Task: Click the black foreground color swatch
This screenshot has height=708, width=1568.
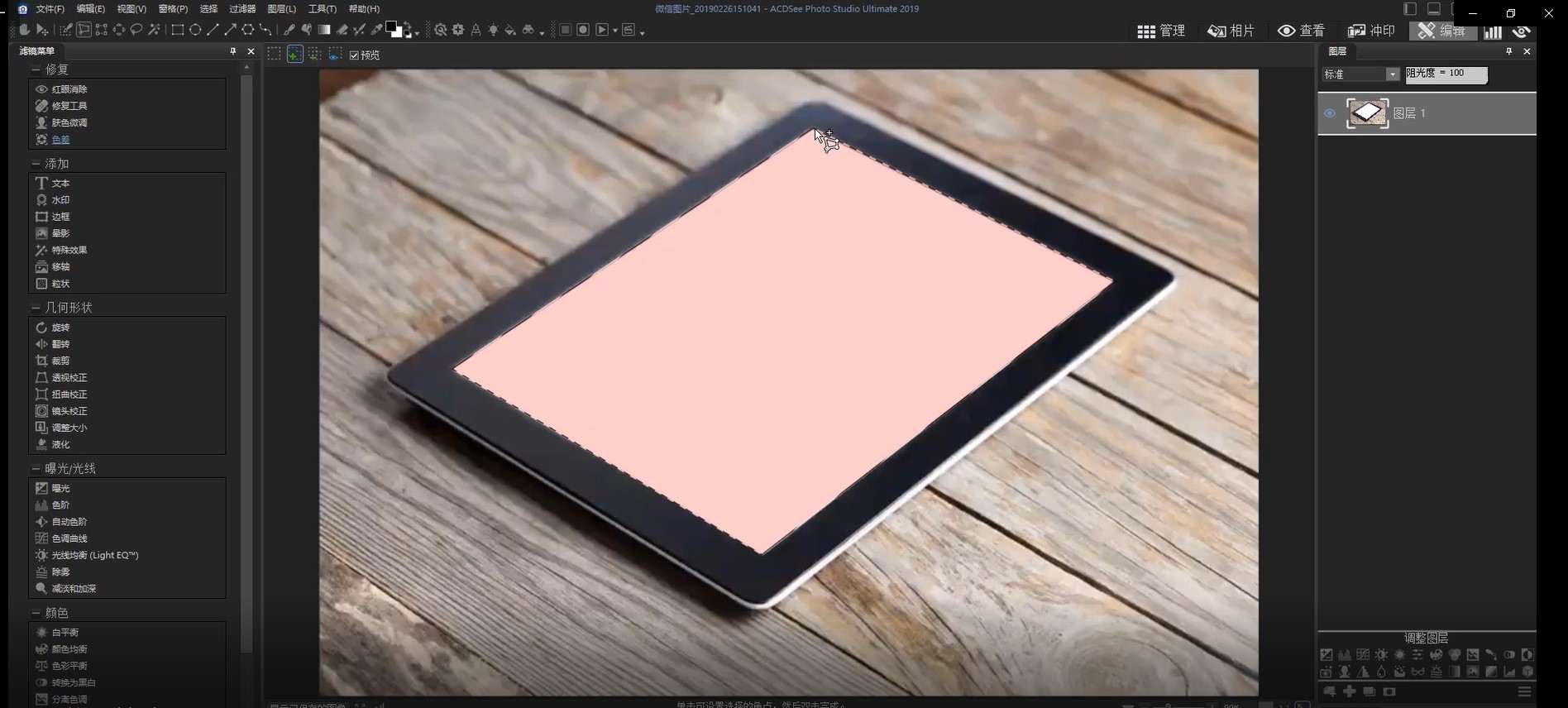Action: click(390, 26)
